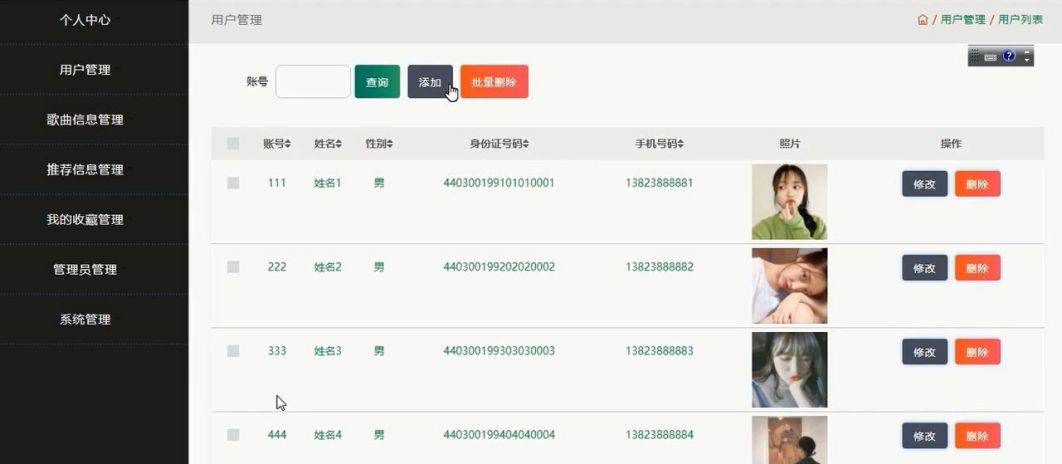Click phone number 13823888884
This screenshot has width=1062, height=464.
pos(659,435)
